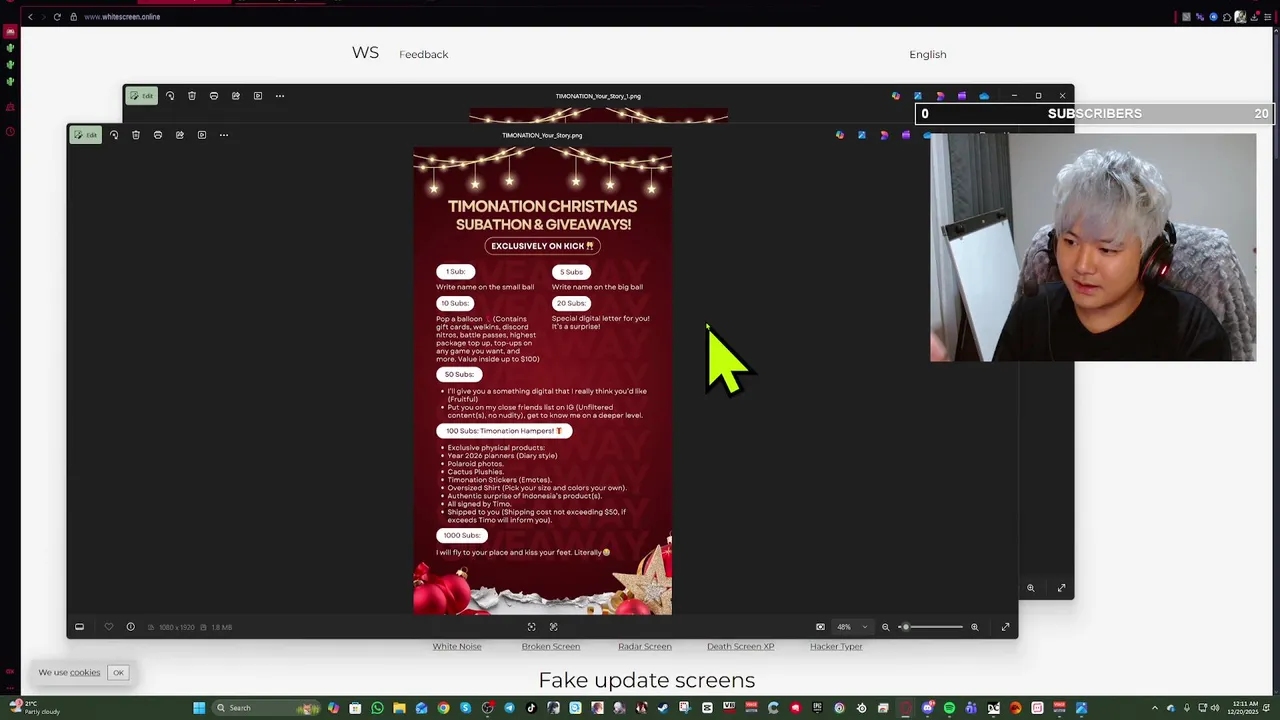Accept cookies with OK button

[x=118, y=673]
